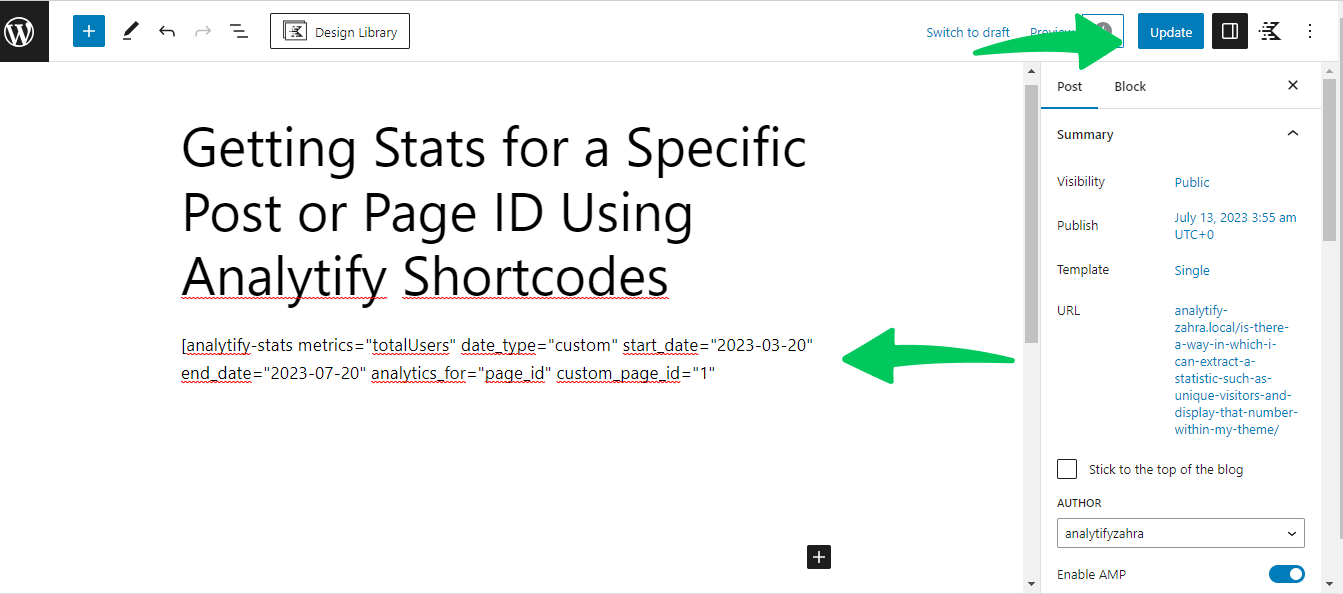Viewport: 1343px width, 594px height.
Task: Collapse the Summary section chevron
Action: tap(1292, 133)
